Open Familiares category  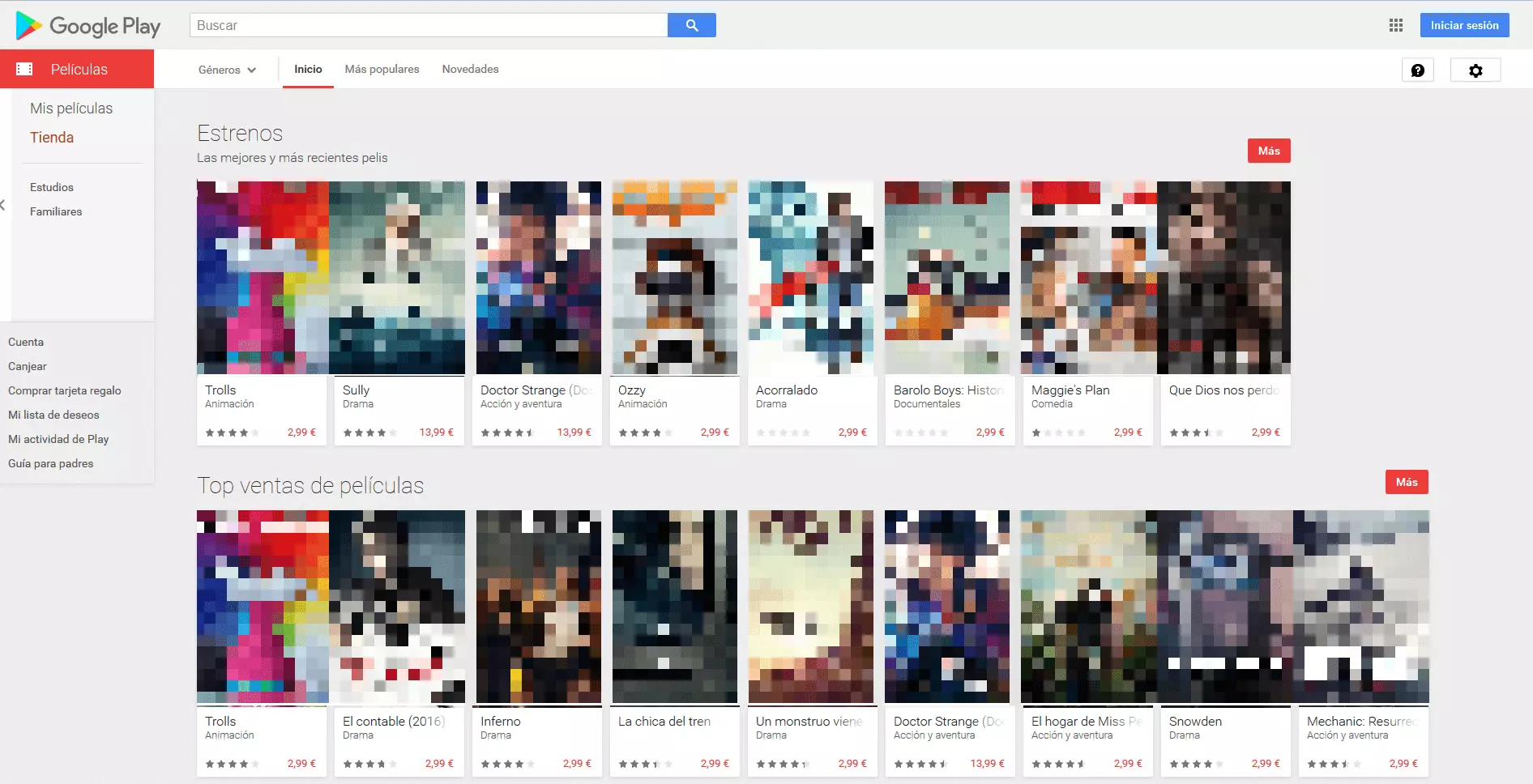pos(56,211)
